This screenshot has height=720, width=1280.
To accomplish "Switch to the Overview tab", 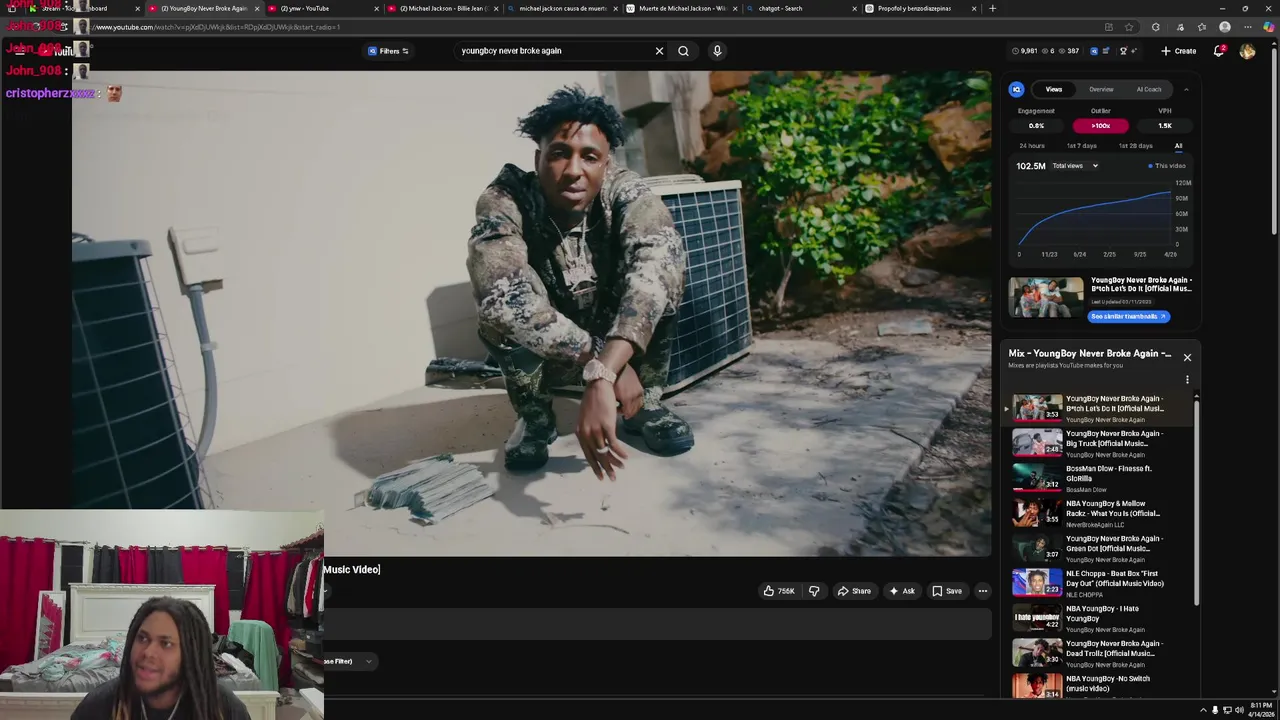I will (x=1101, y=89).
